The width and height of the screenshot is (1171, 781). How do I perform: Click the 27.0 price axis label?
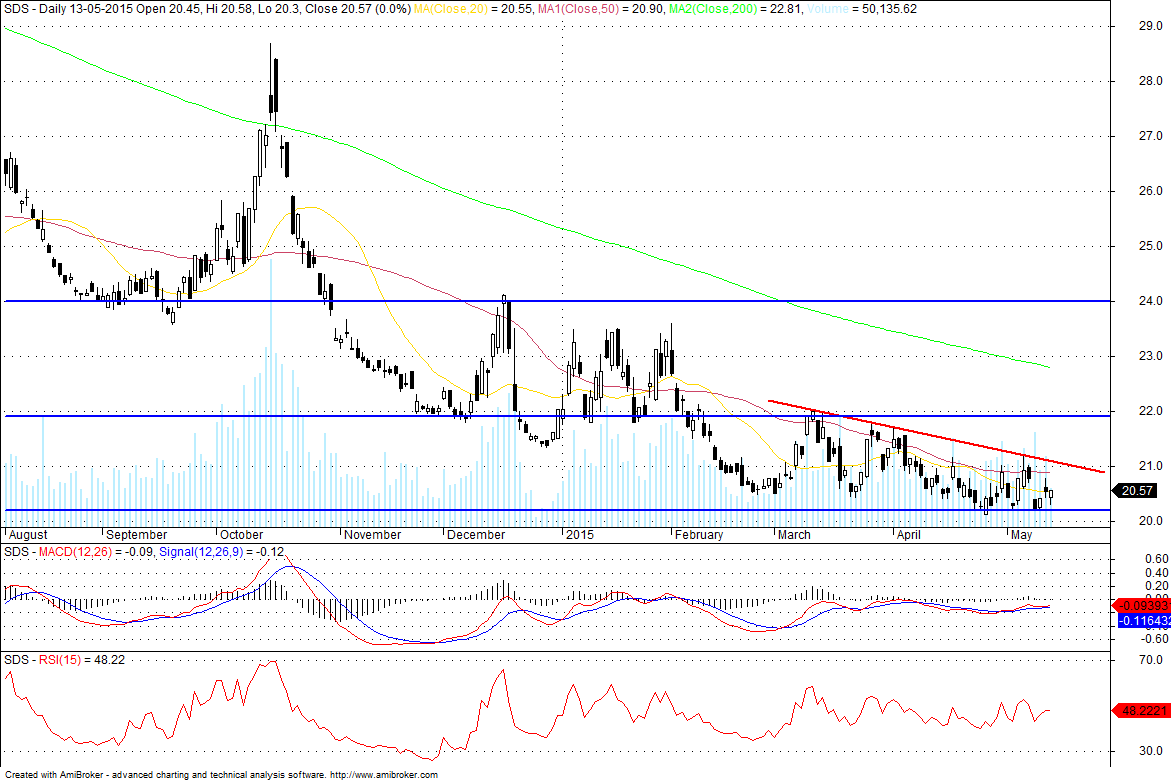coord(1150,136)
